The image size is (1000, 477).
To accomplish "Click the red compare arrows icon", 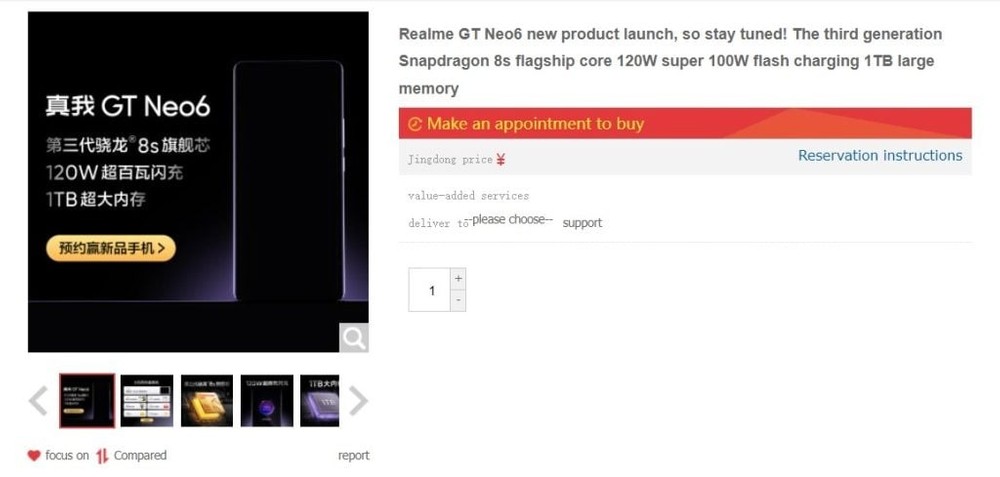I will 102,455.
